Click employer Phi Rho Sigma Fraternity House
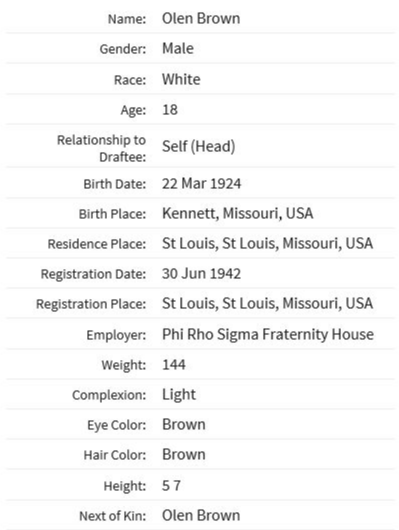 pyautogui.click(x=268, y=334)
